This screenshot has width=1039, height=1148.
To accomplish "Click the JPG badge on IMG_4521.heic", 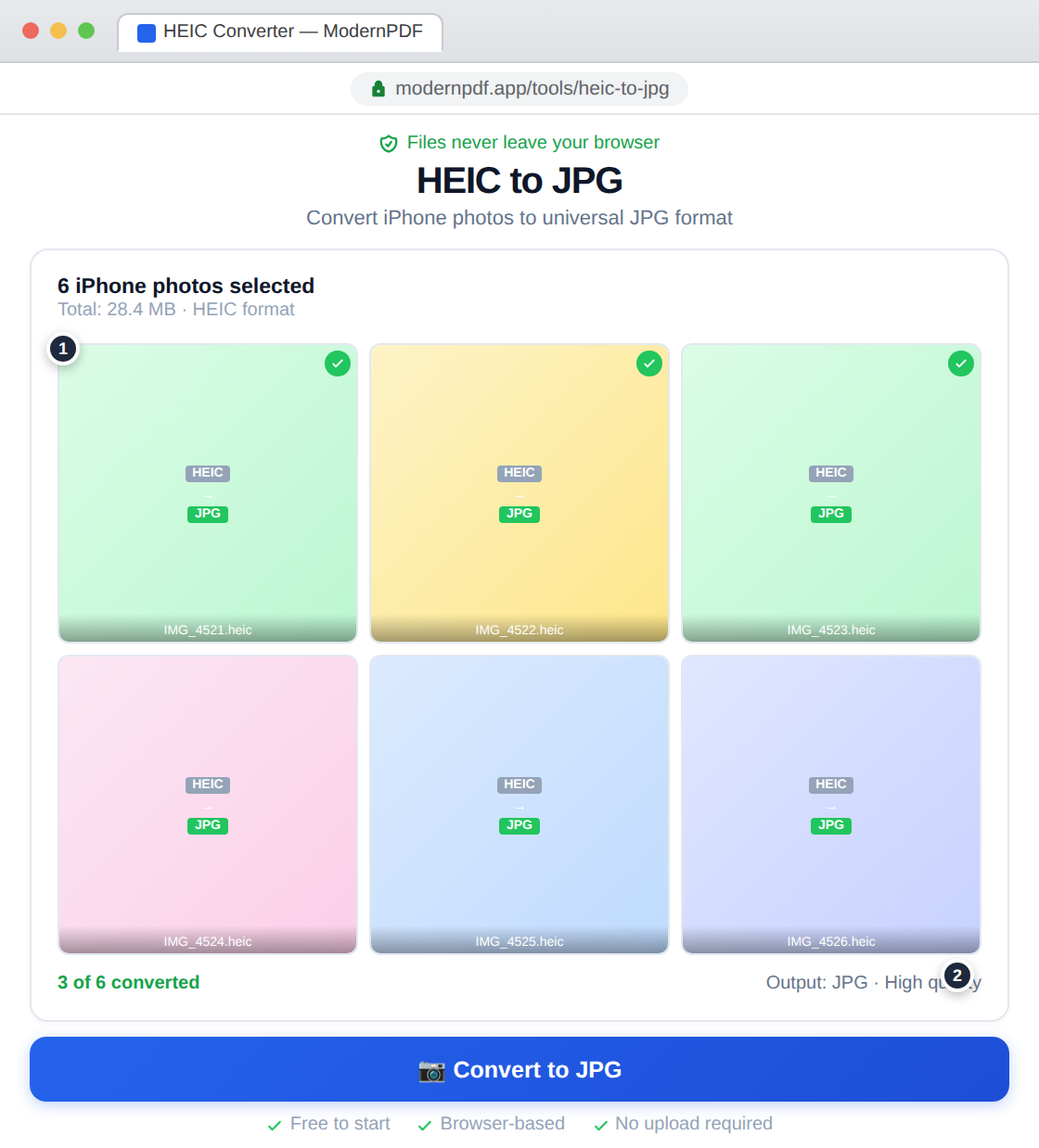I will [207, 514].
